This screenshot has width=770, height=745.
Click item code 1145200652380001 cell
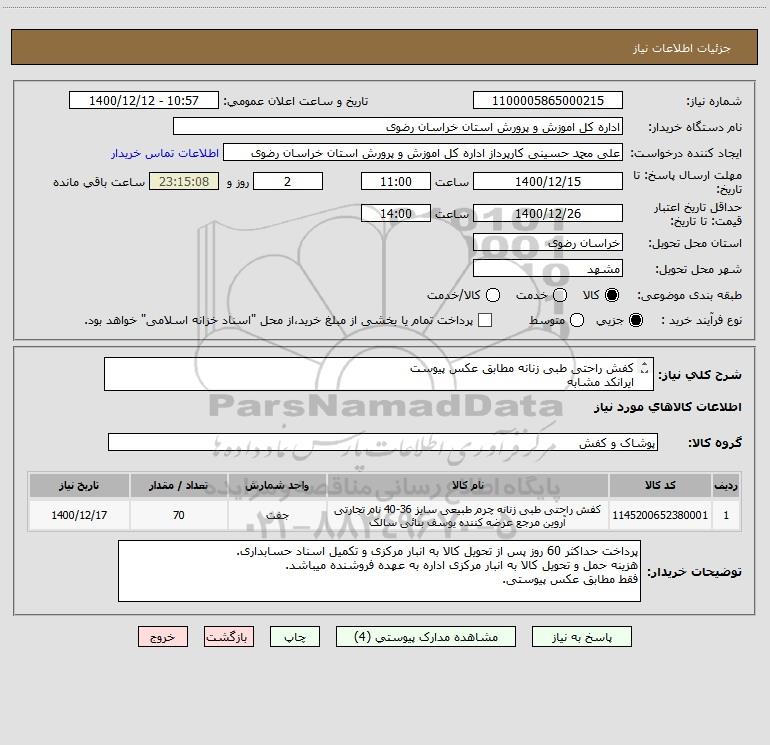660,515
